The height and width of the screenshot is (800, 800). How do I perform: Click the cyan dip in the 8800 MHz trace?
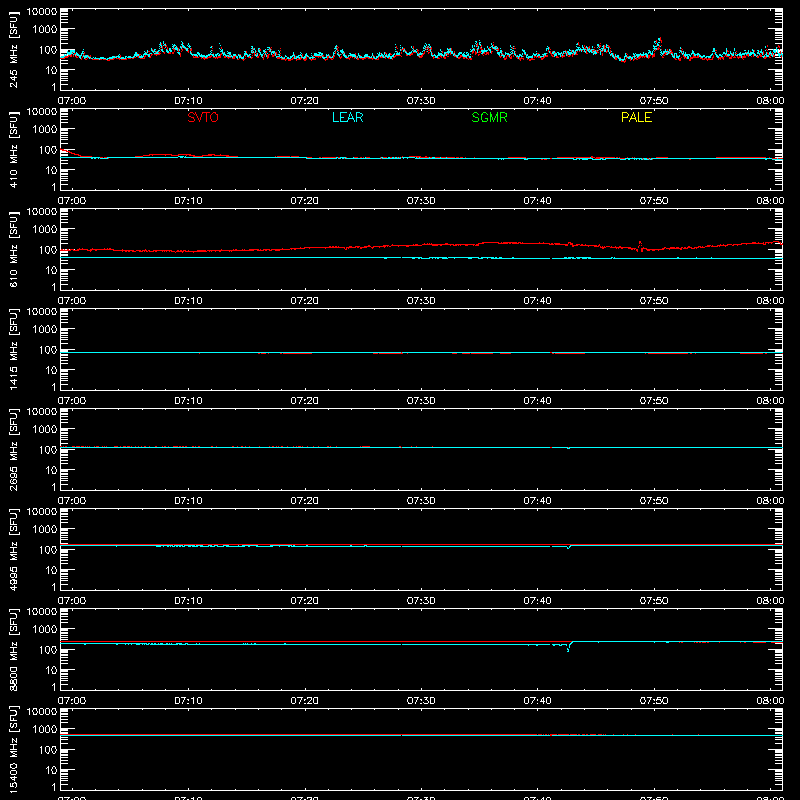pos(568,649)
